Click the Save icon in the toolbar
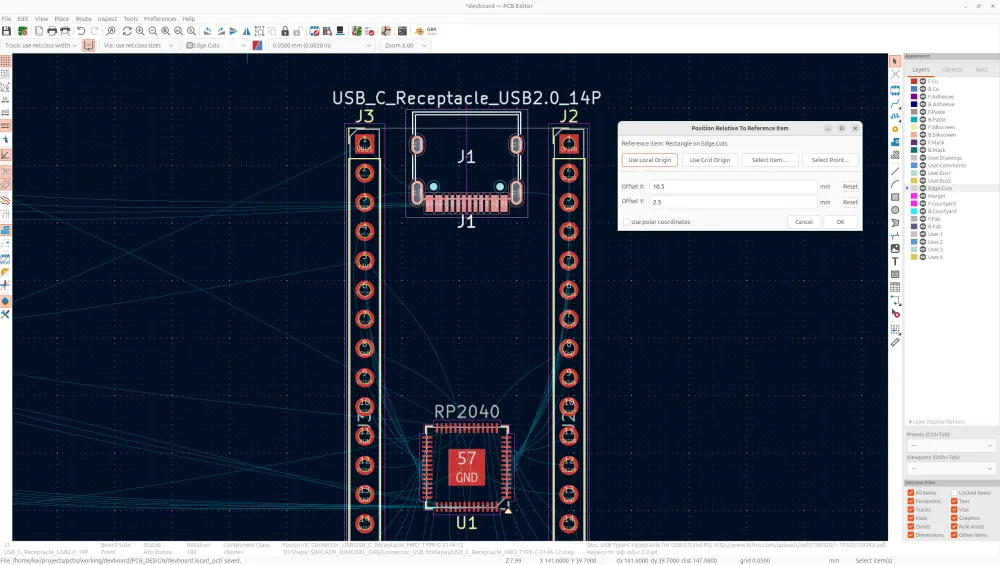Screen dimensions: 1000x565 6,31
